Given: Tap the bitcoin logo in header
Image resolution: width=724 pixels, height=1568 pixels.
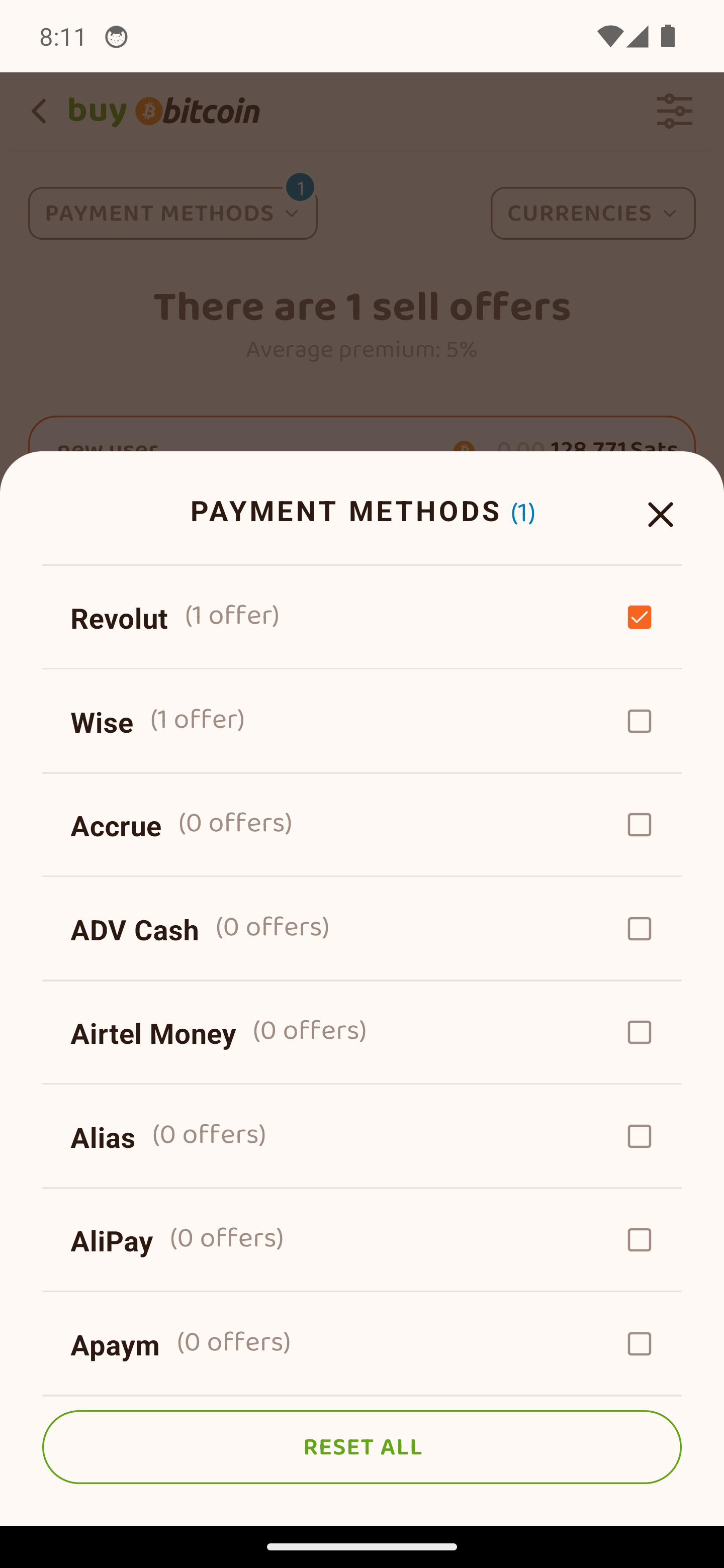Looking at the screenshot, I should [x=164, y=112].
